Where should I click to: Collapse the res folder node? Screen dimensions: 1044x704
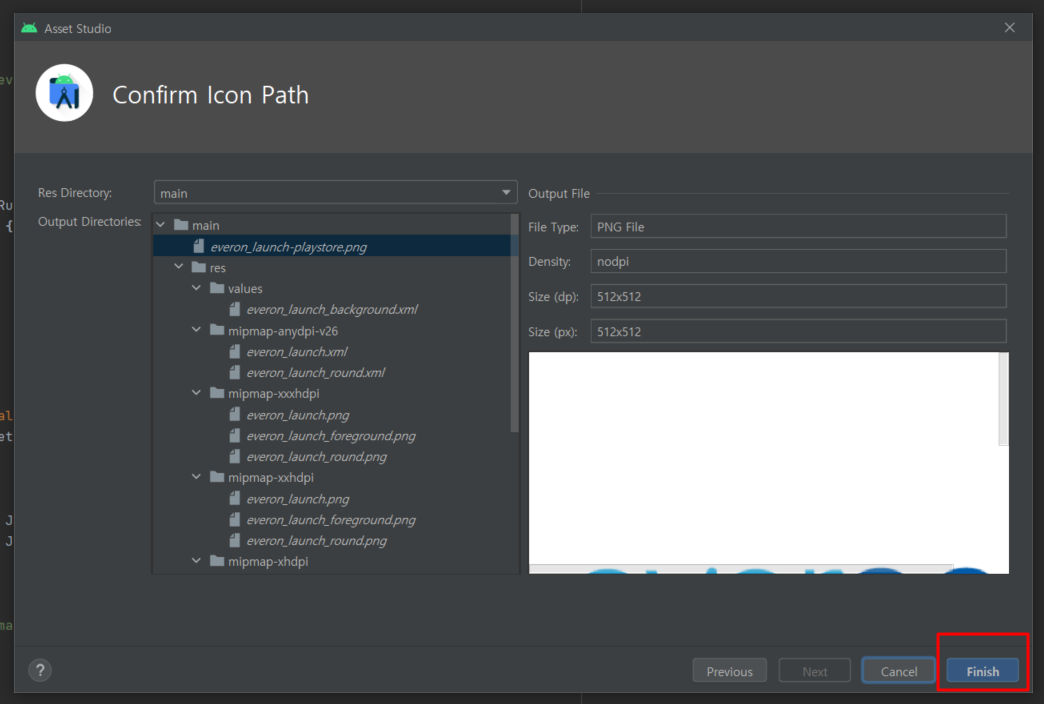(x=178, y=267)
